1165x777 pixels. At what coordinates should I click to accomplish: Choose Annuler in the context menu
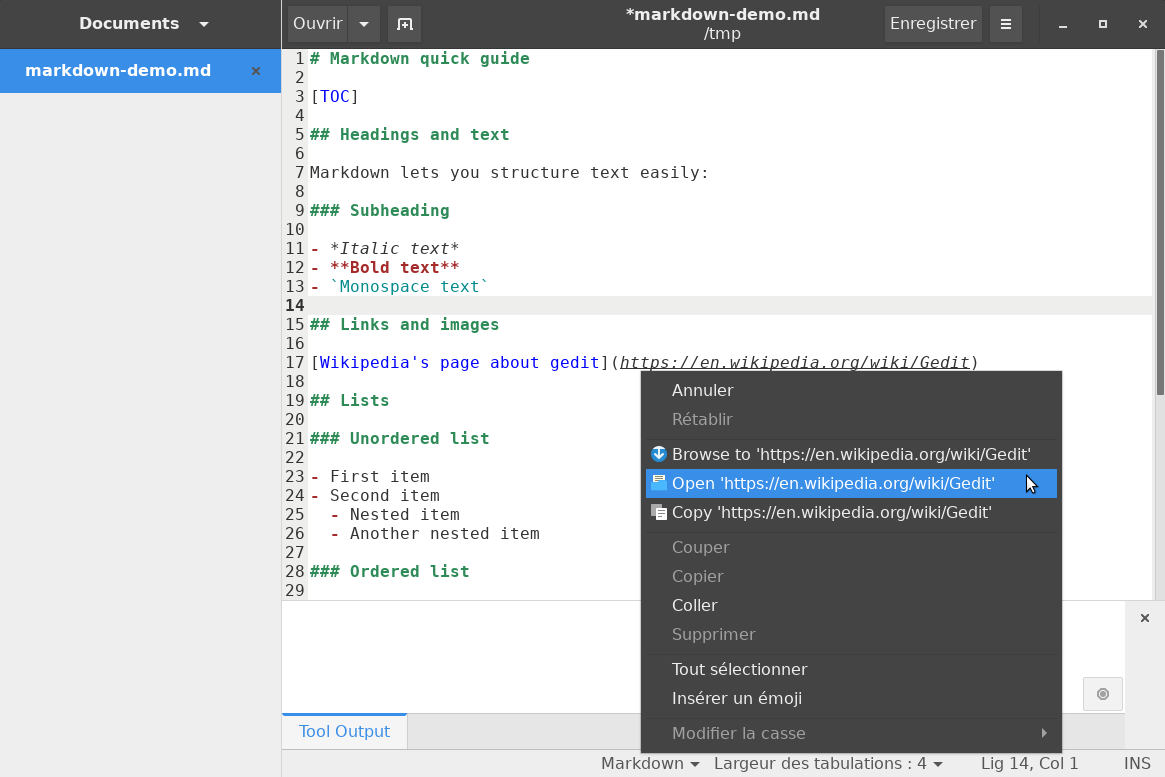pos(851,390)
